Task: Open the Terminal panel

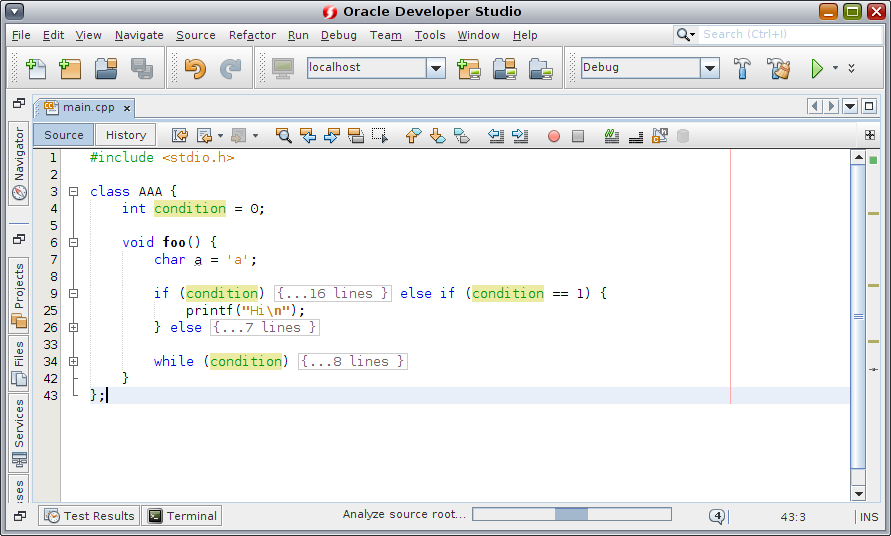Action: click(182, 516)
